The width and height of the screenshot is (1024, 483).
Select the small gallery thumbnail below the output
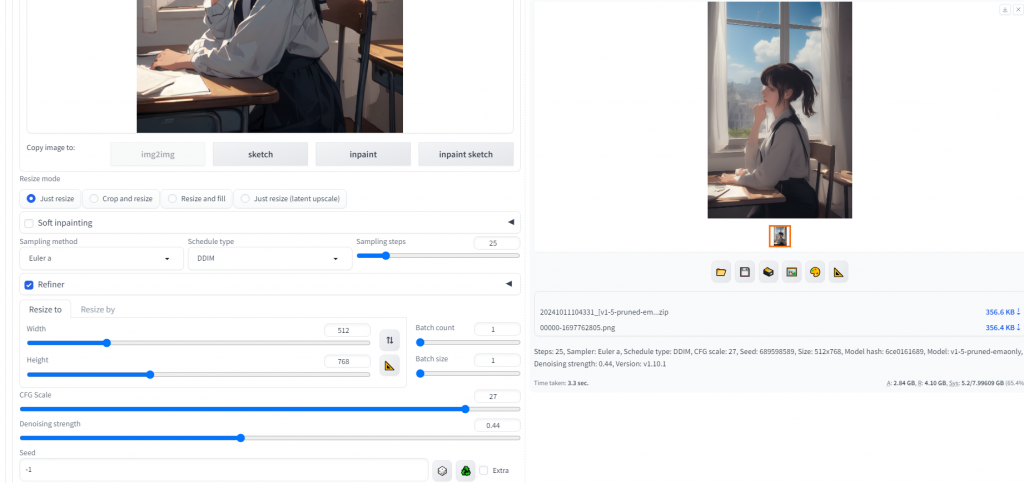coord(780,236)
